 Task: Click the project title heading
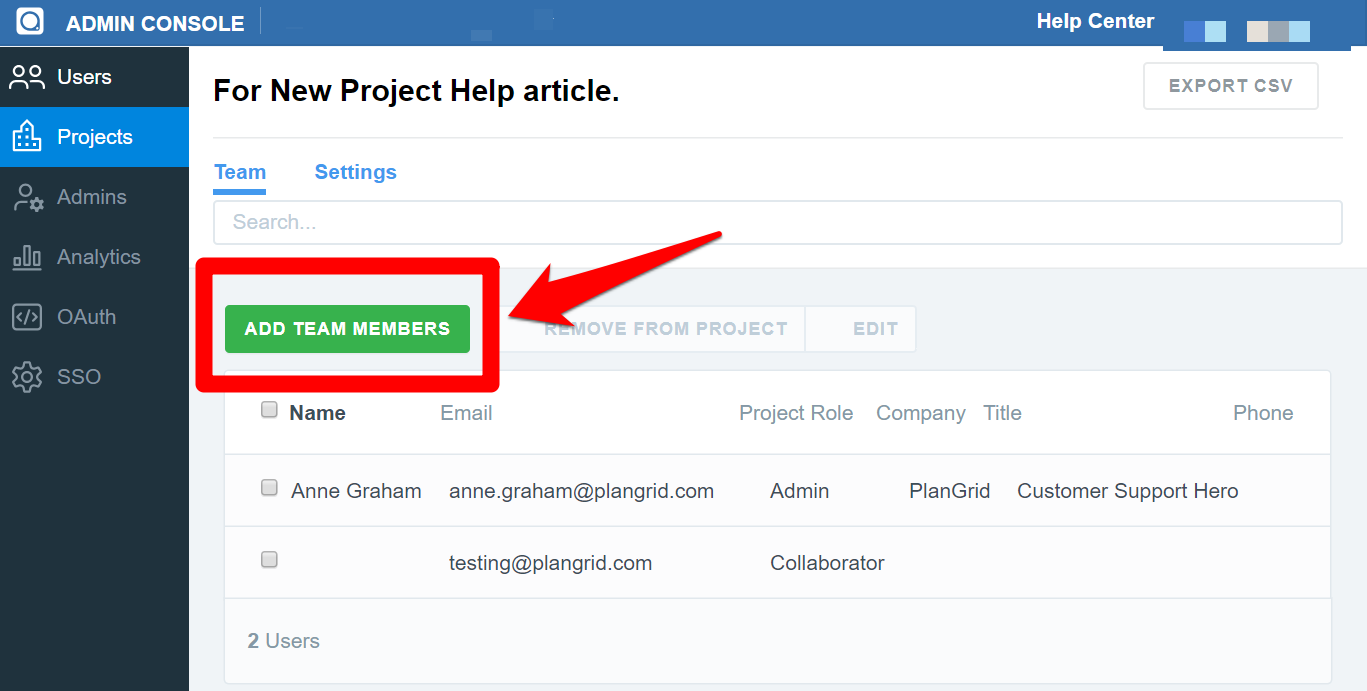pyautogui.click(x=416, y=91)
